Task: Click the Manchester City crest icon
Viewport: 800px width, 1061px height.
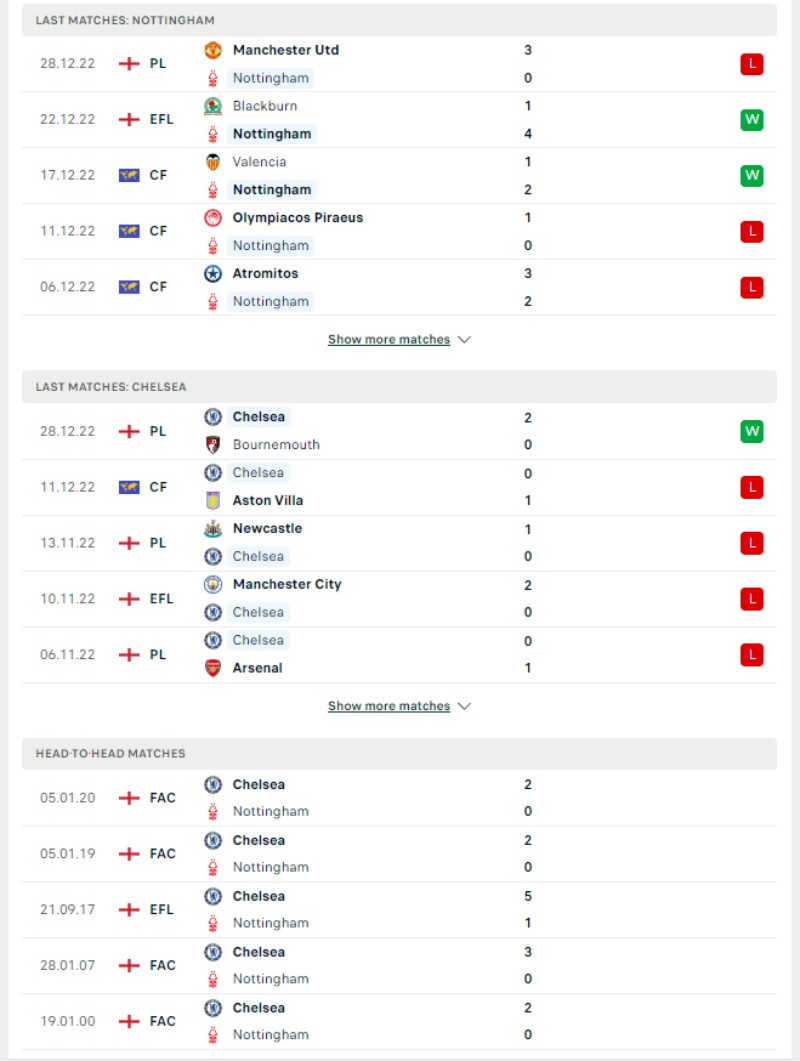Action: click(213, 584)
